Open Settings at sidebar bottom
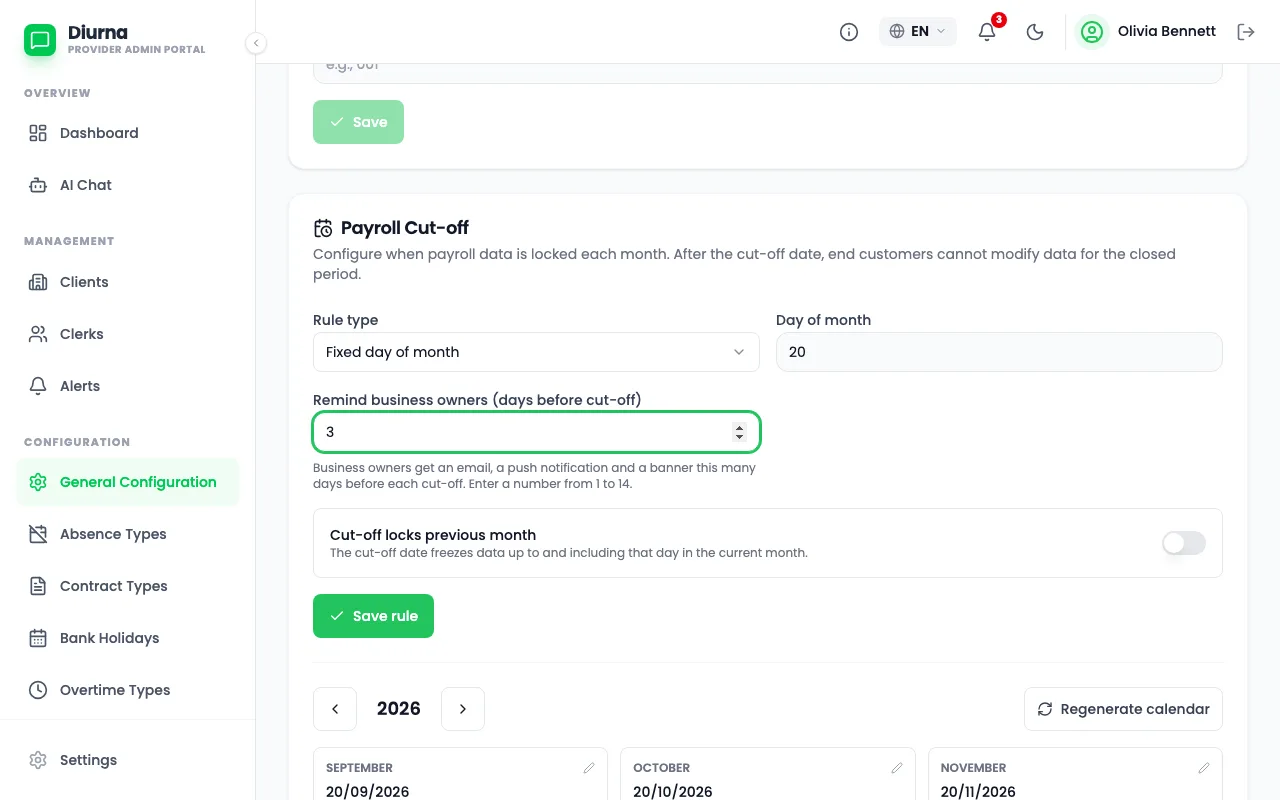The width and height of the screenshot is (1280, 800). click(128, 760)
